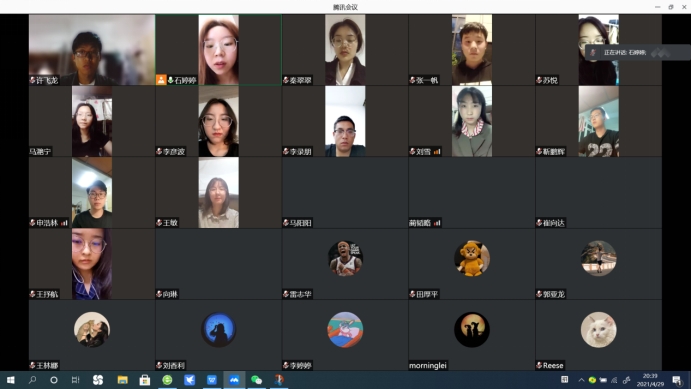The image size is (692, 389).
Task: Select 秦翠翠's video tile
Action: click(345, 49)
